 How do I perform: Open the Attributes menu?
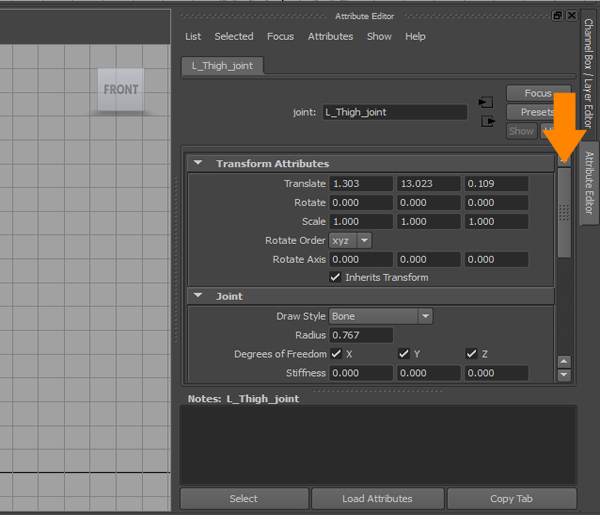click(331, 36)
